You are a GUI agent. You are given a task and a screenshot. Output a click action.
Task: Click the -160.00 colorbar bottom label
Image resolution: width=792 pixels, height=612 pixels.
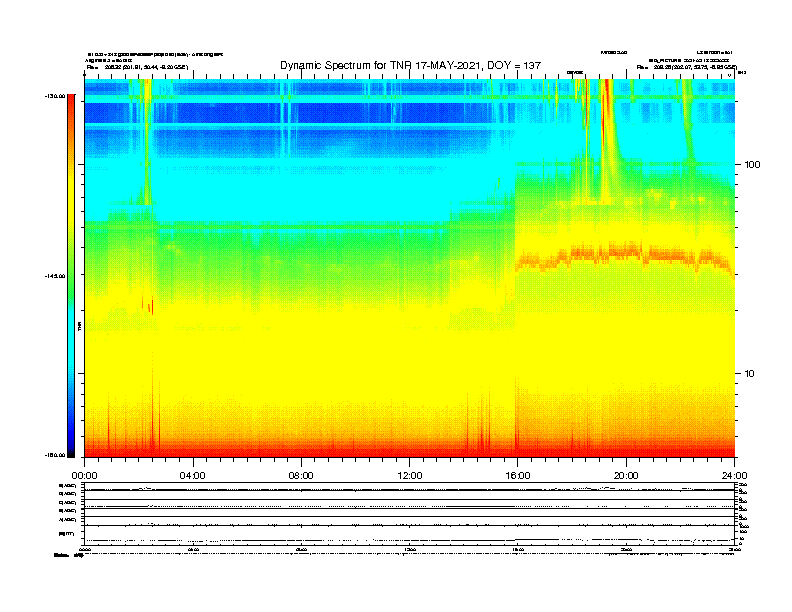pyautogui.click(x=55, y=455)
